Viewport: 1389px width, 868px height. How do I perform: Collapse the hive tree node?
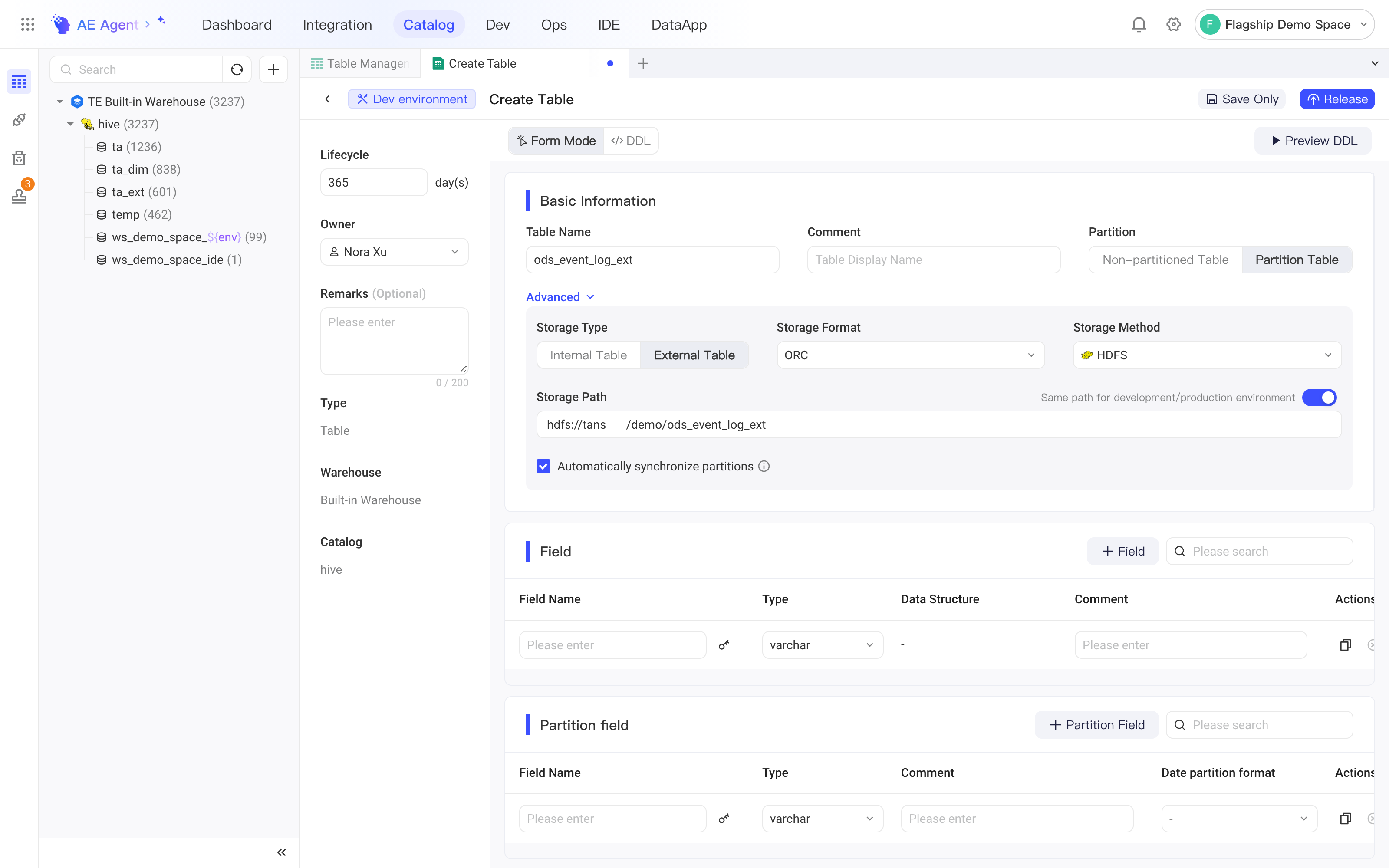(x=70, y=125)
